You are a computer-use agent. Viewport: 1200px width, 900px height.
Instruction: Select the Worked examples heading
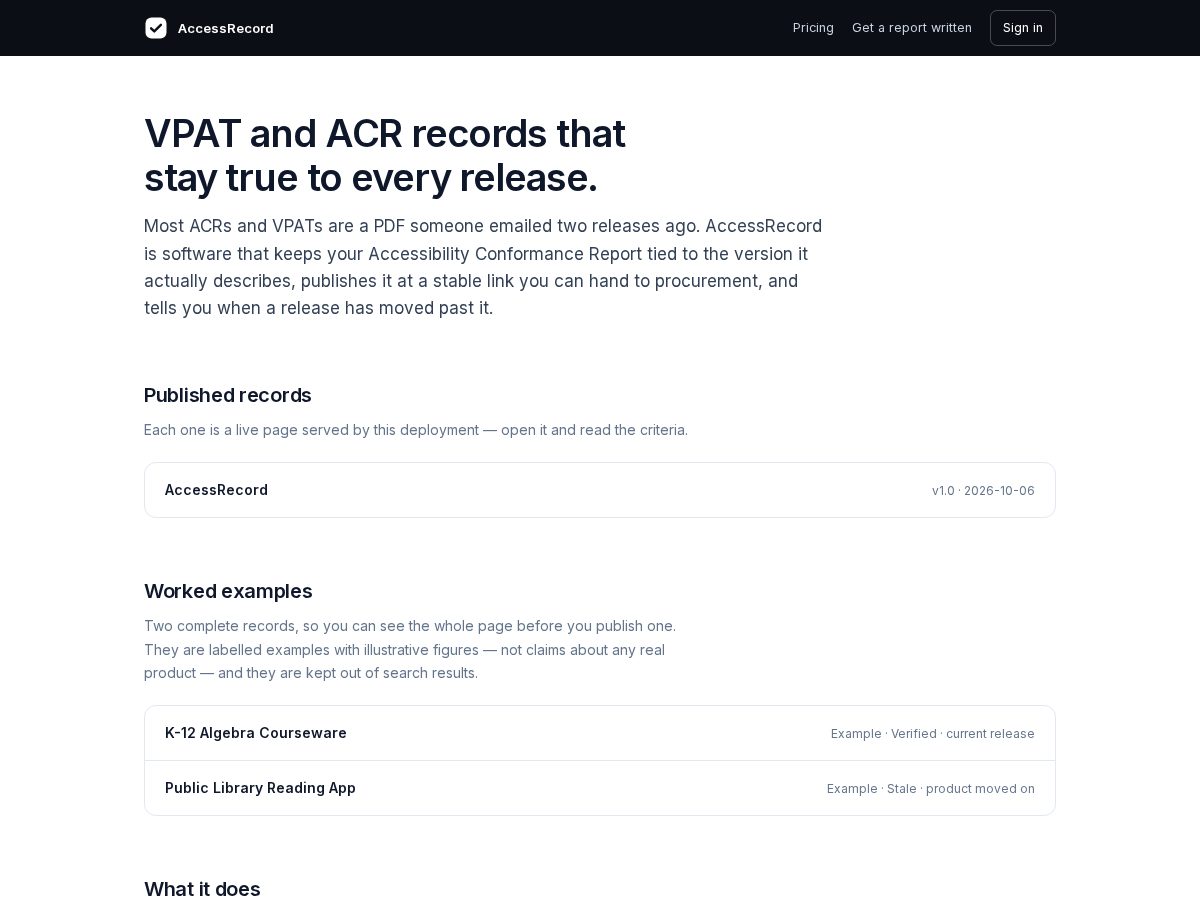coord(228,591)
